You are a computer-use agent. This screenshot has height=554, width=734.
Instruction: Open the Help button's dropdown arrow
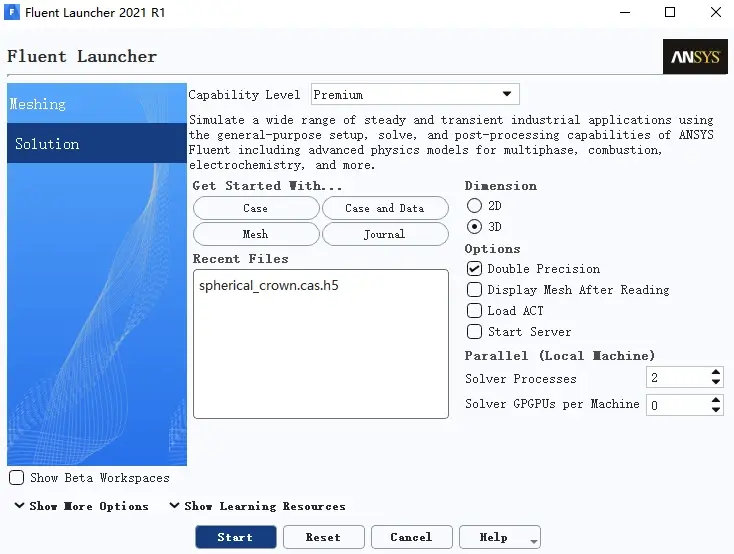coord(534,541)
